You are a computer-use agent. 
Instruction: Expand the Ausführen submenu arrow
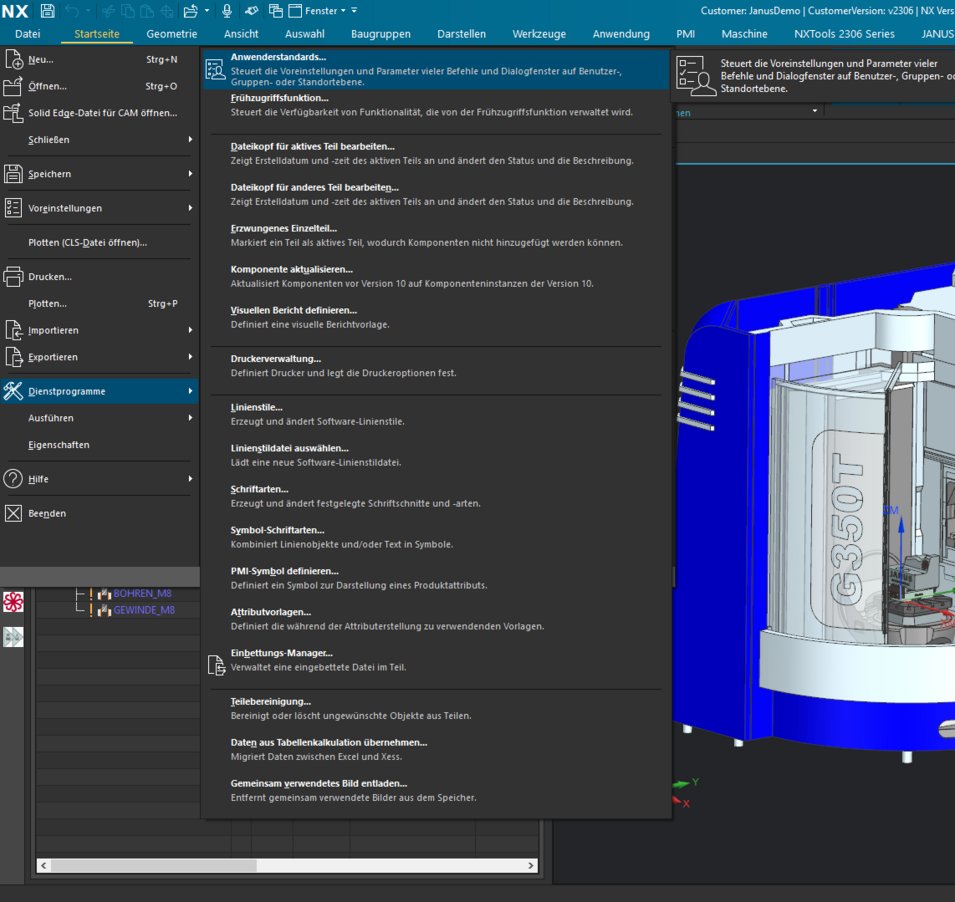(x=190, y=417)
